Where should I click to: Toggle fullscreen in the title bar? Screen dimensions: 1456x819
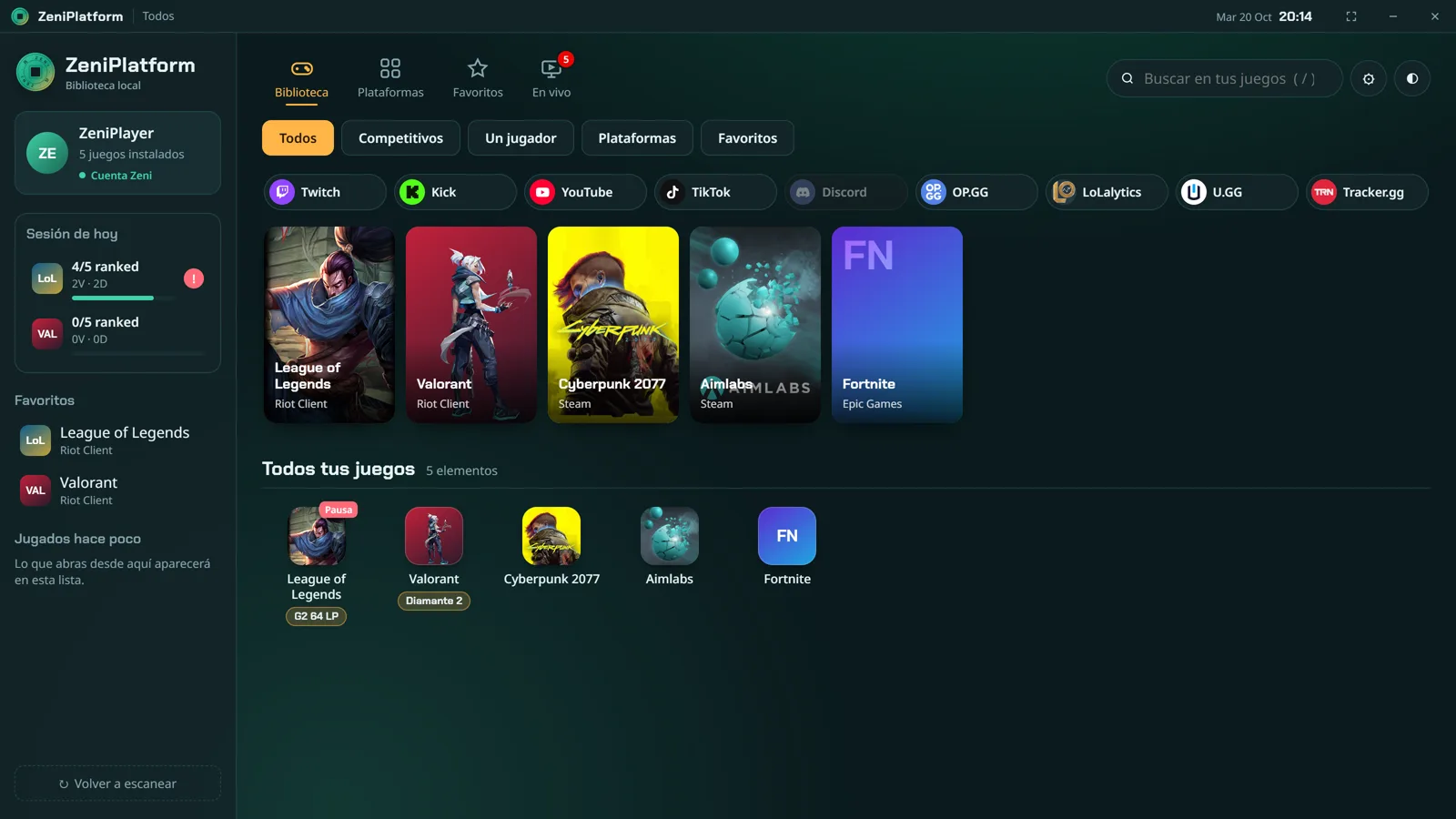click(1351, 16)
